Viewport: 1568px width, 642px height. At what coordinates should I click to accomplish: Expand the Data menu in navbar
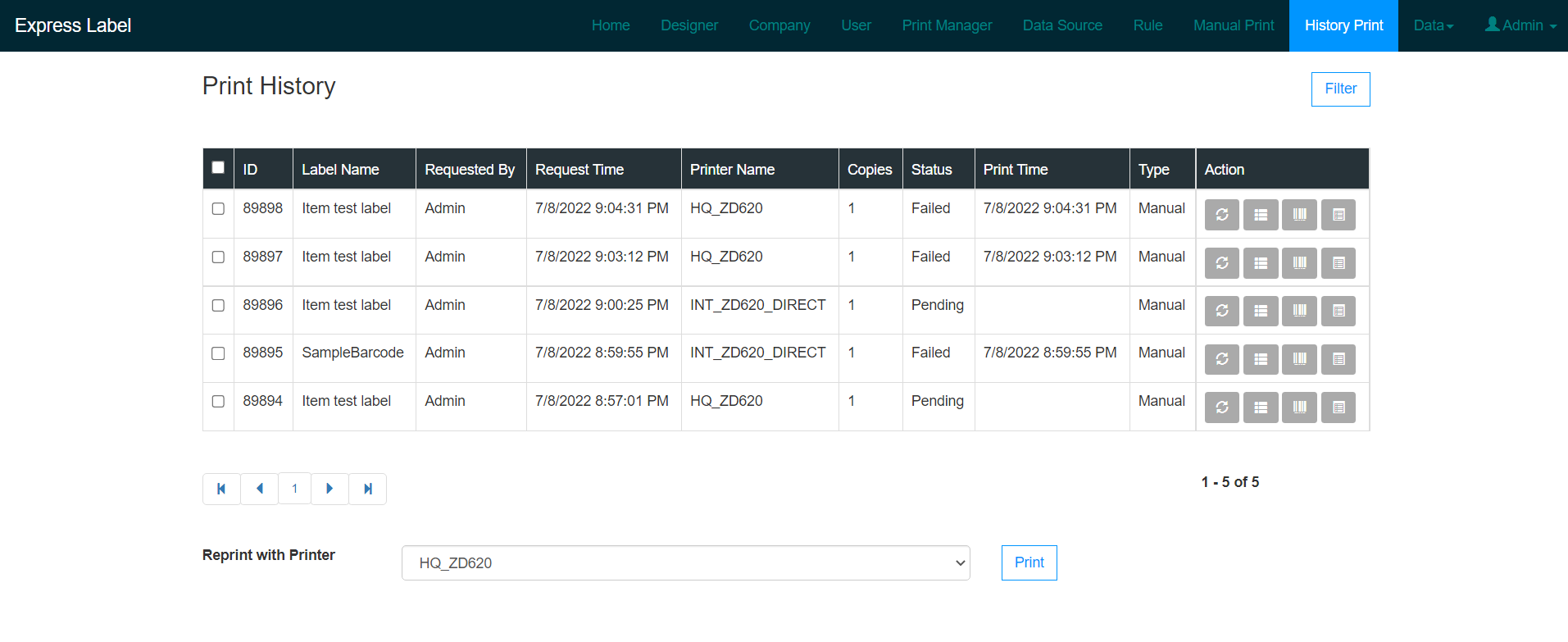point(1433,25)
